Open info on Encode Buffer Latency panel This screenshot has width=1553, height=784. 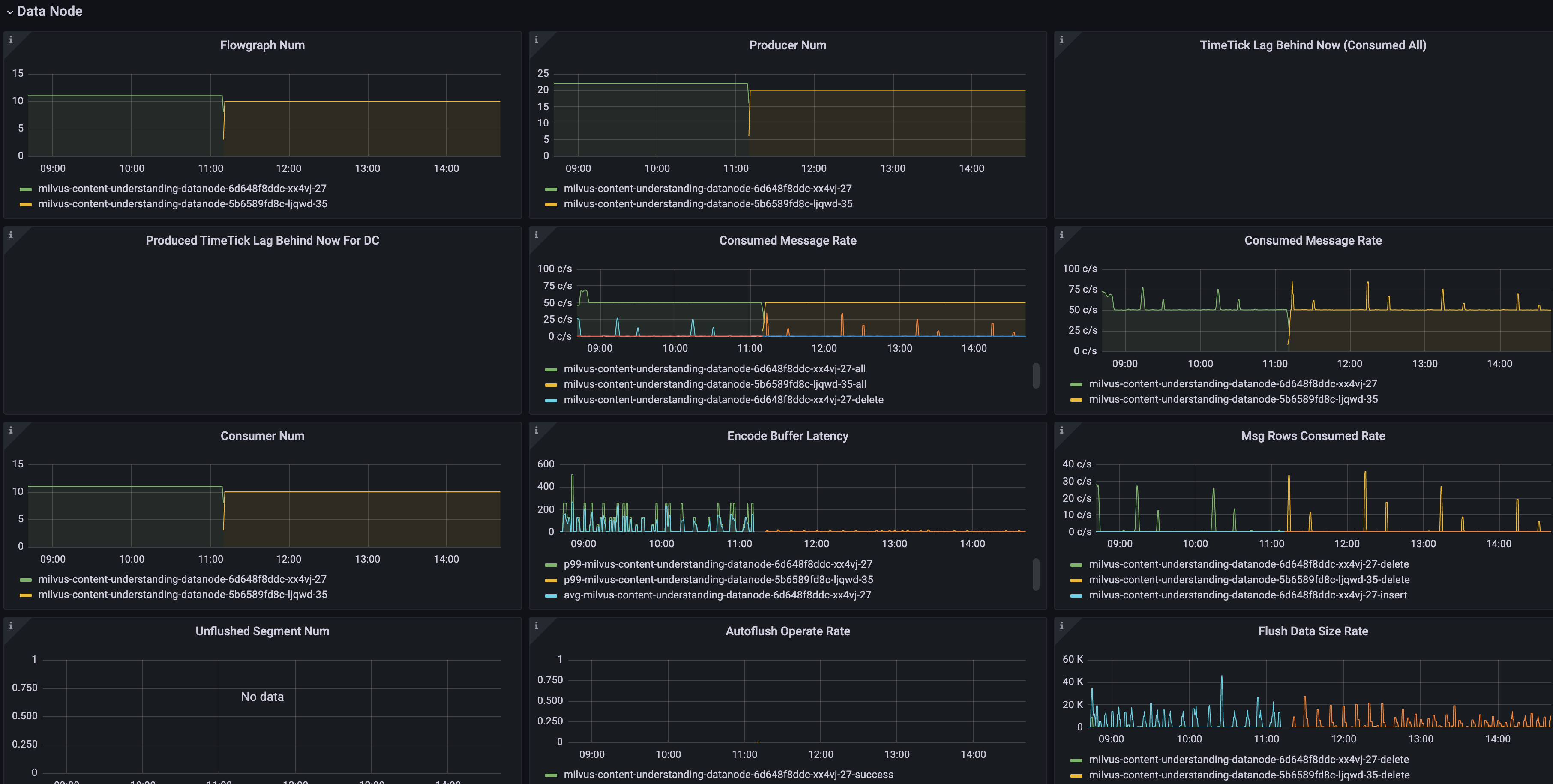pos(536,429)
